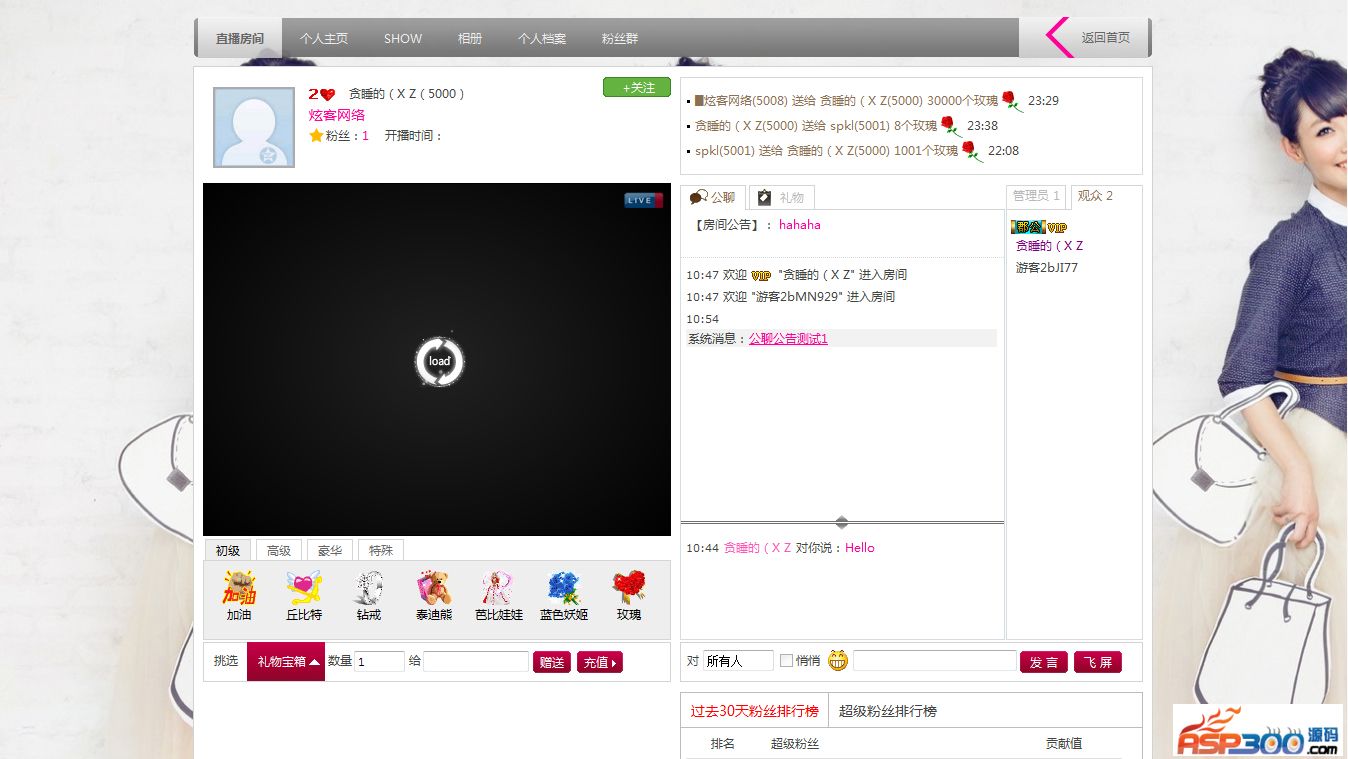Screen dimensions: 1348x759
Task: Select the 泰迪熊 teddy bear gift
Action: pyautogui.click(x=434, y=589)
